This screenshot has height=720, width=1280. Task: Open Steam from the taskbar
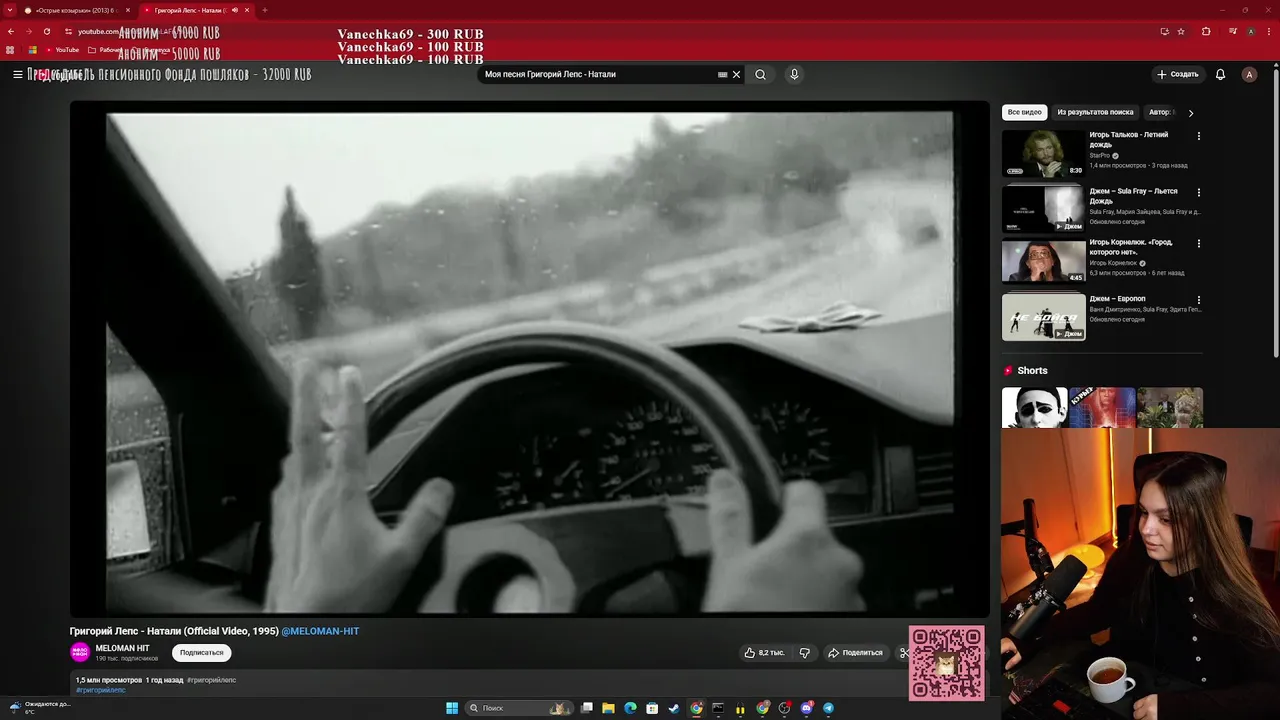click(674, 708)
